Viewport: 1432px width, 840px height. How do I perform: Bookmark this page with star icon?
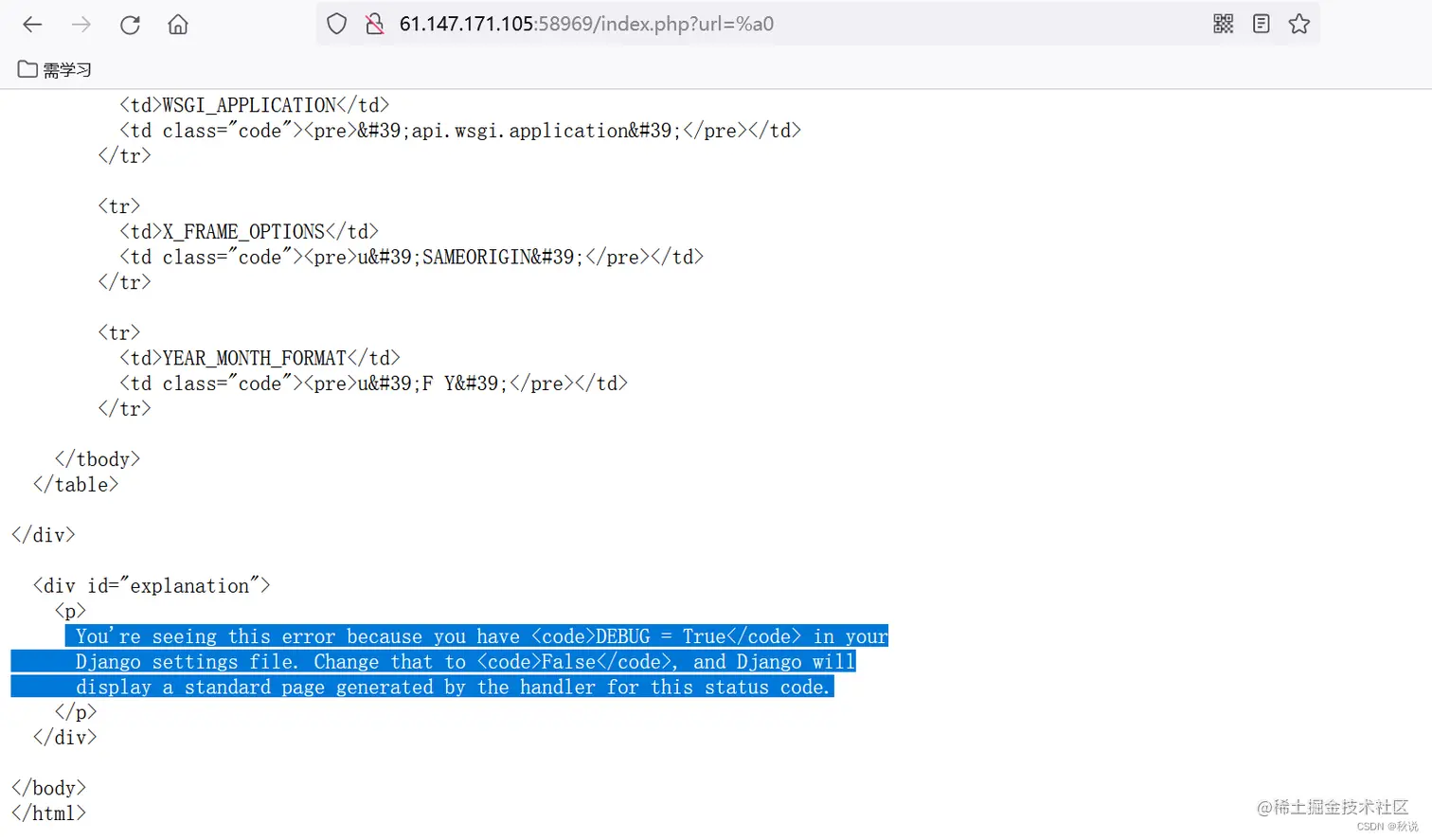pos(1299,24)
